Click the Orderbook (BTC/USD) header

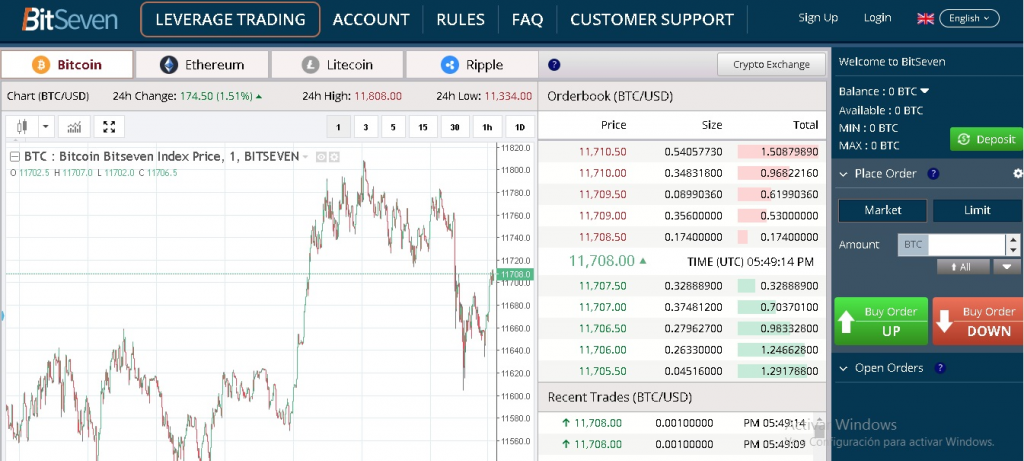pos(610,97)
